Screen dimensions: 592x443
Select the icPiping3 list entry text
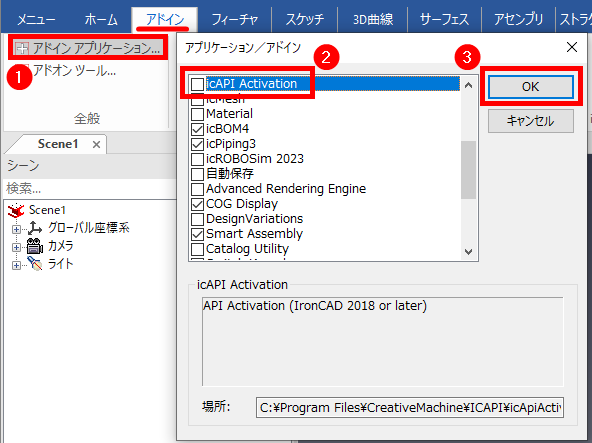pyautogui.click(x=231, y=144)
